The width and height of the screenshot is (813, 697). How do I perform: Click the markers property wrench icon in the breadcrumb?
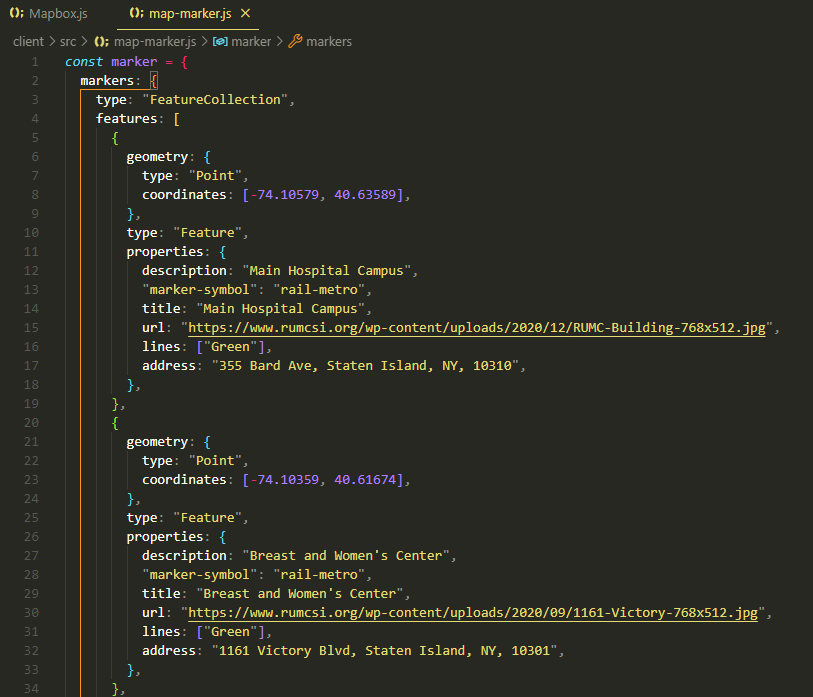(x=297, y=41)
